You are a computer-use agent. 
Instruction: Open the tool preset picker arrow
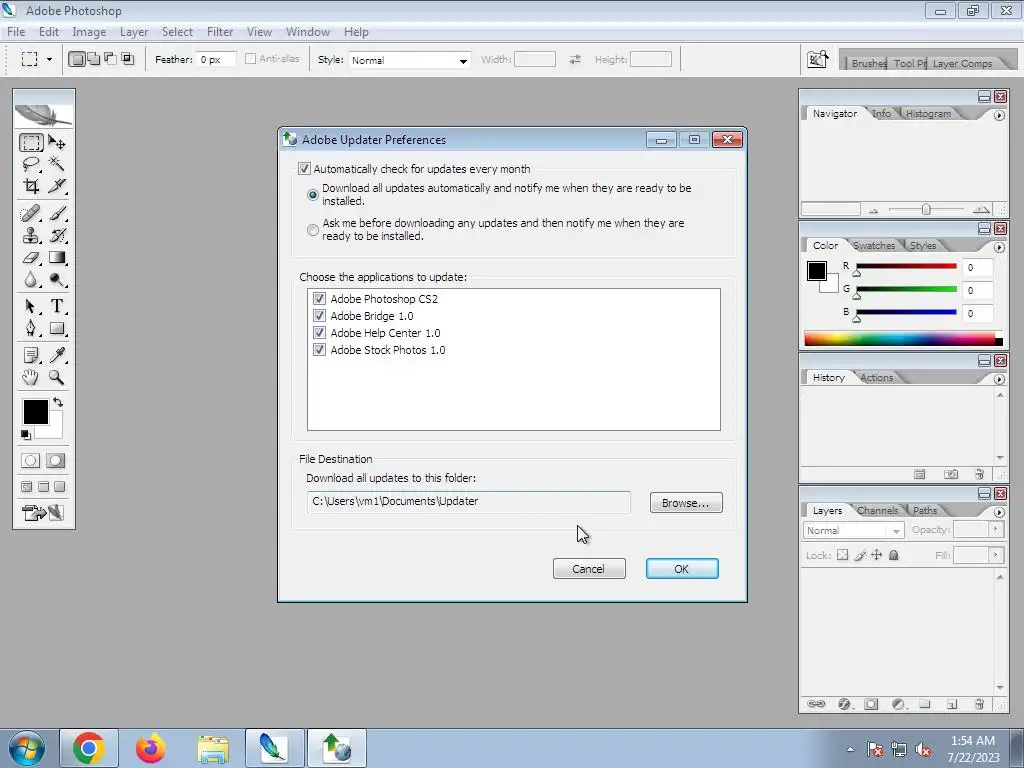click(x=49, y=59)
